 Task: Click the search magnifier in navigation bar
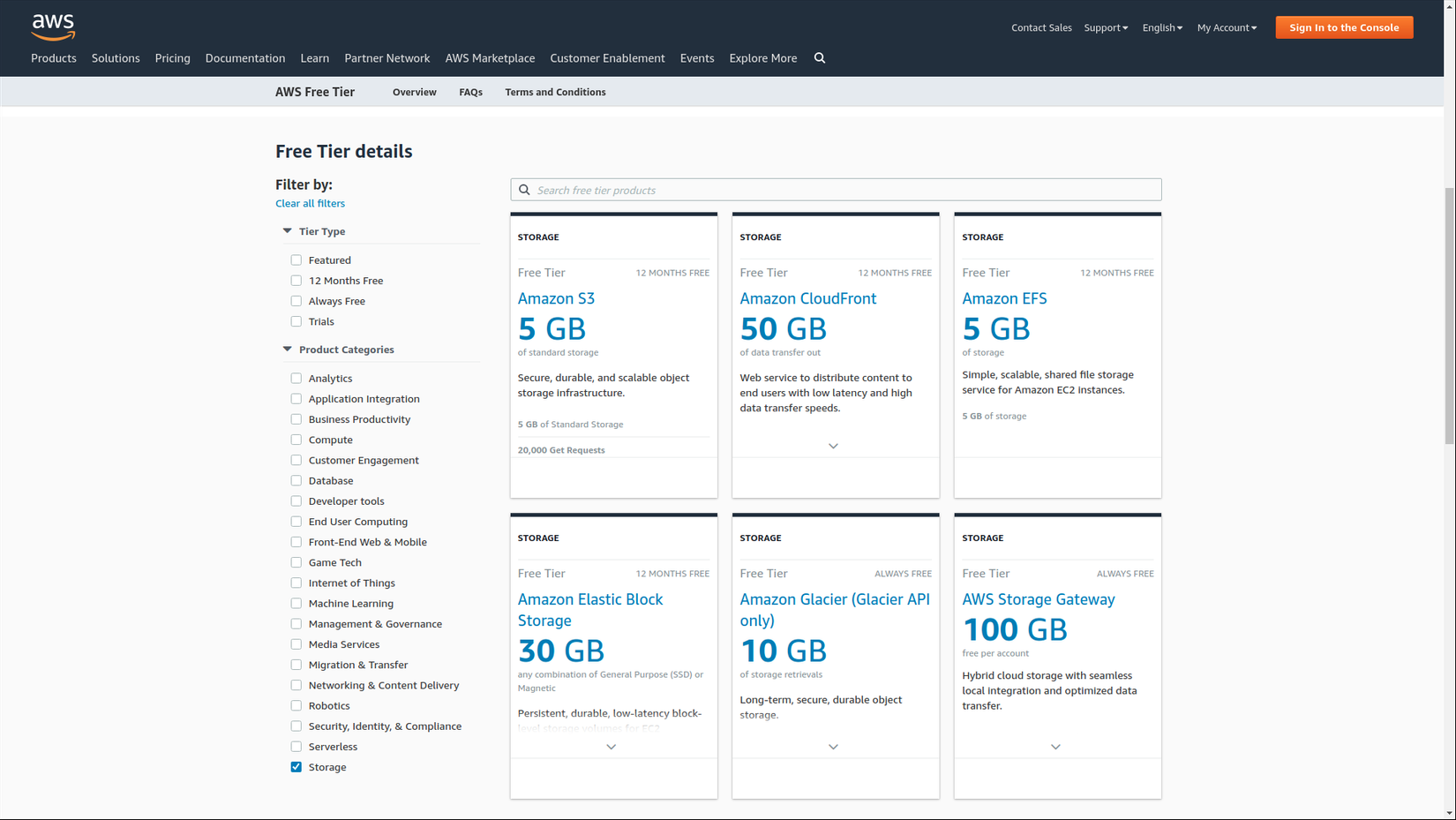[820, 58]
